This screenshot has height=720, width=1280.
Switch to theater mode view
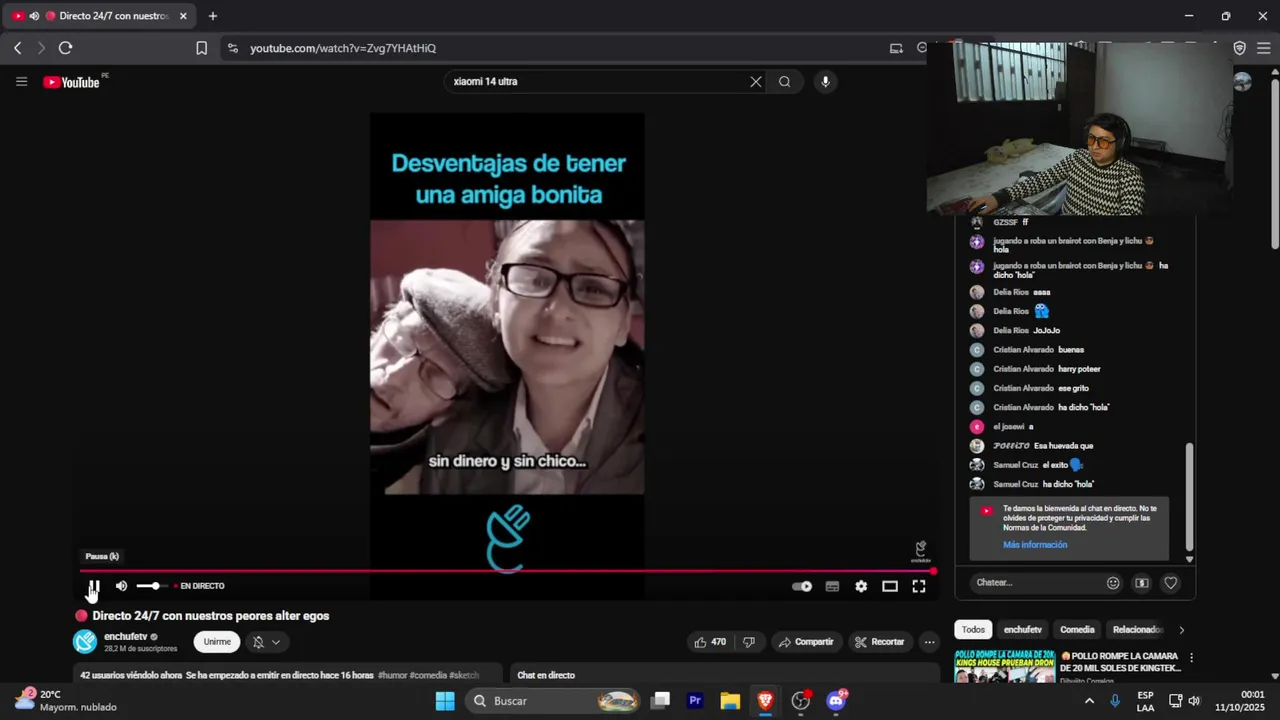point(890,586)
